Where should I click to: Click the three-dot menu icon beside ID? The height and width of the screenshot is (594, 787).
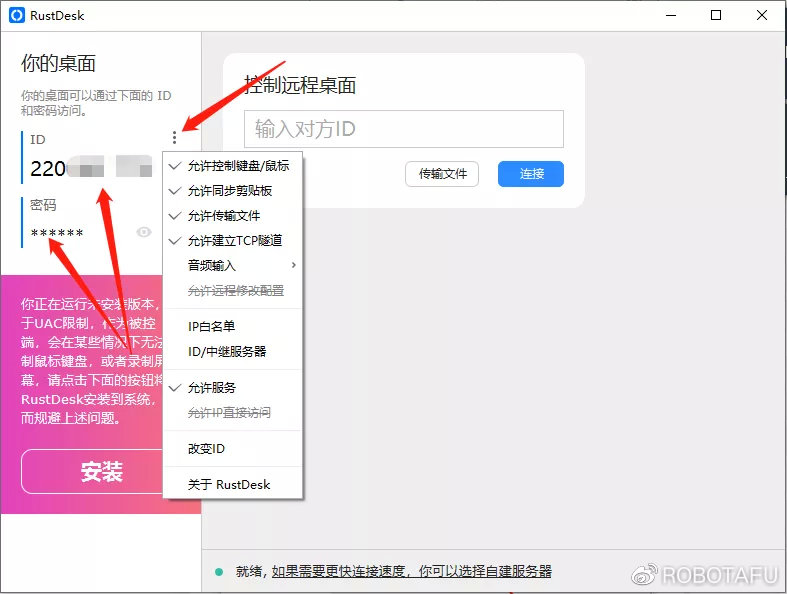click(175, 138)
